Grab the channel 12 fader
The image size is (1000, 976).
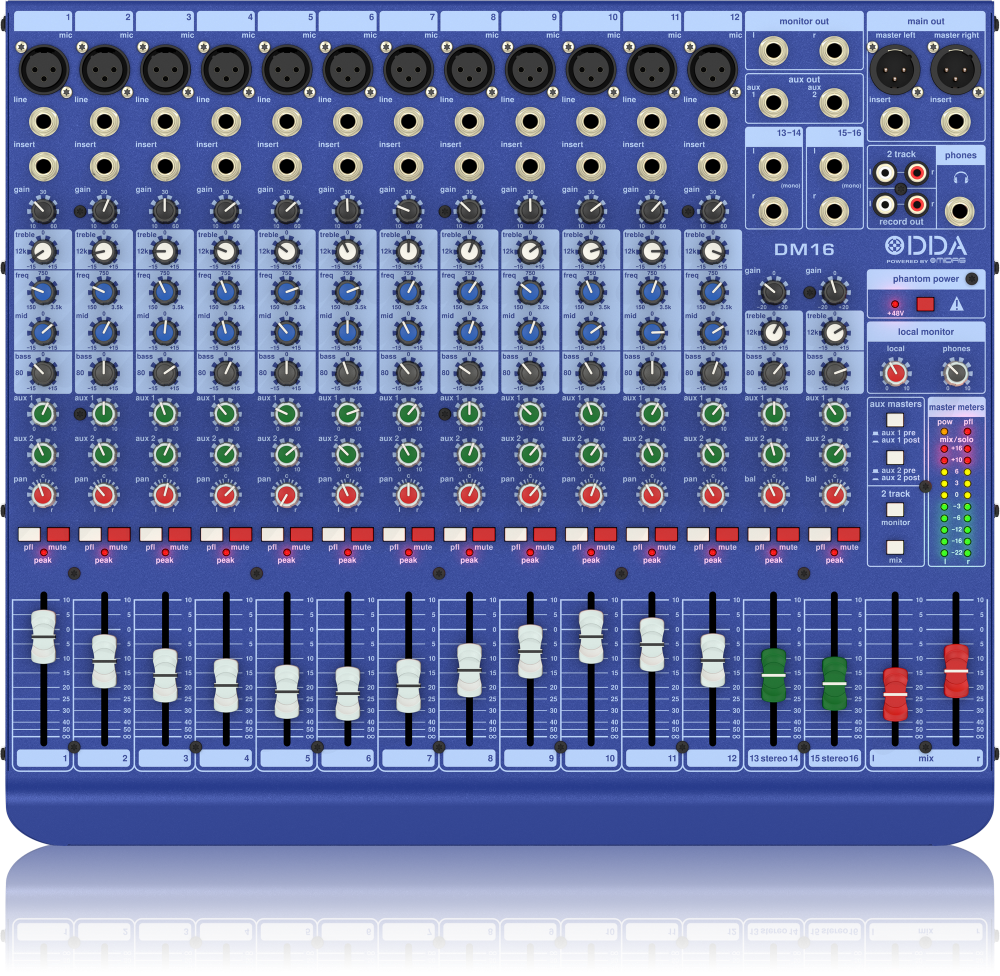click(713, 660)
